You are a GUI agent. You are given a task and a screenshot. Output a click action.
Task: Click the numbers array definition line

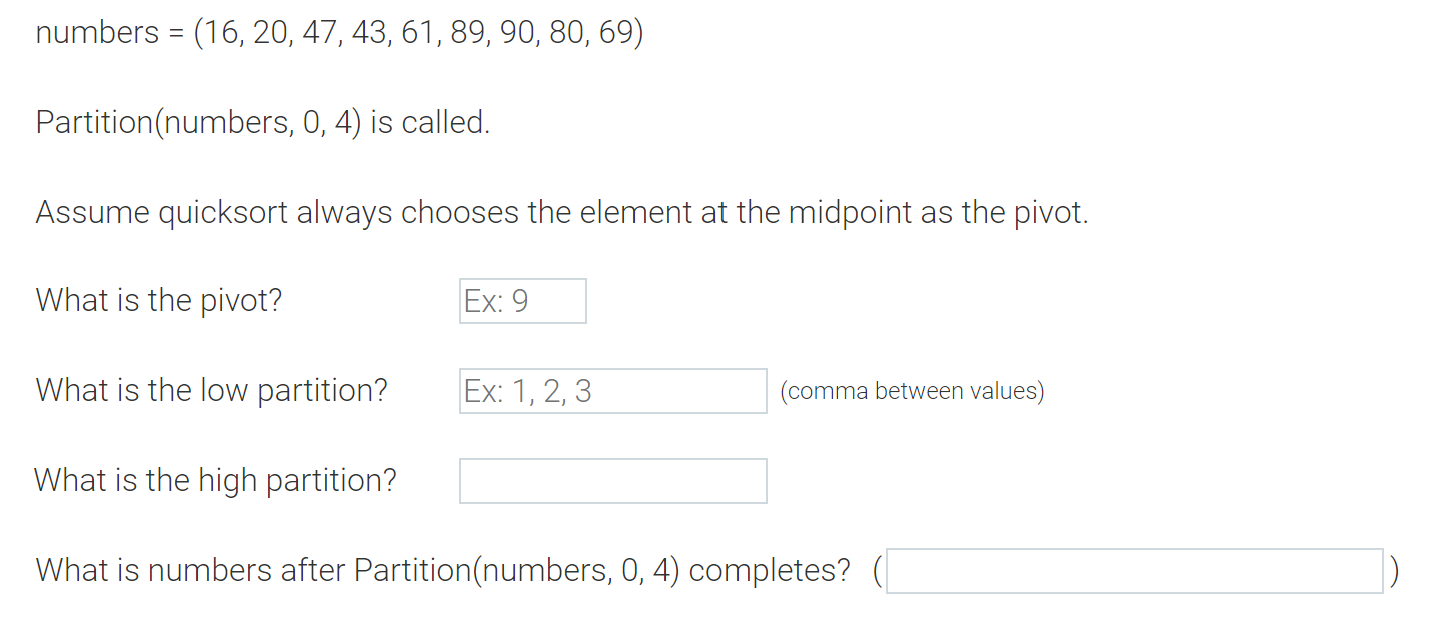[339, 31]
